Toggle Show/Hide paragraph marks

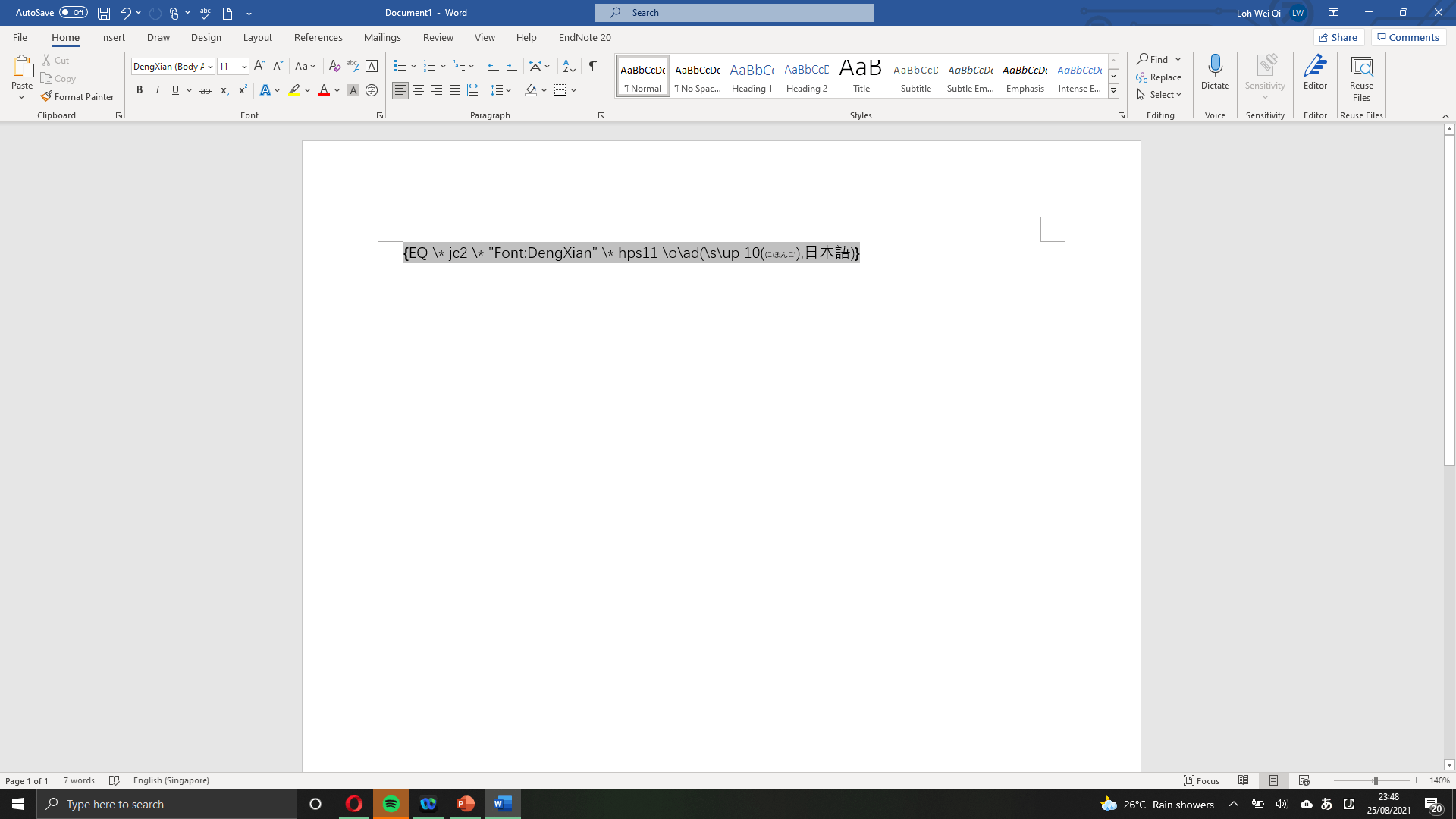tap(593, 67)
